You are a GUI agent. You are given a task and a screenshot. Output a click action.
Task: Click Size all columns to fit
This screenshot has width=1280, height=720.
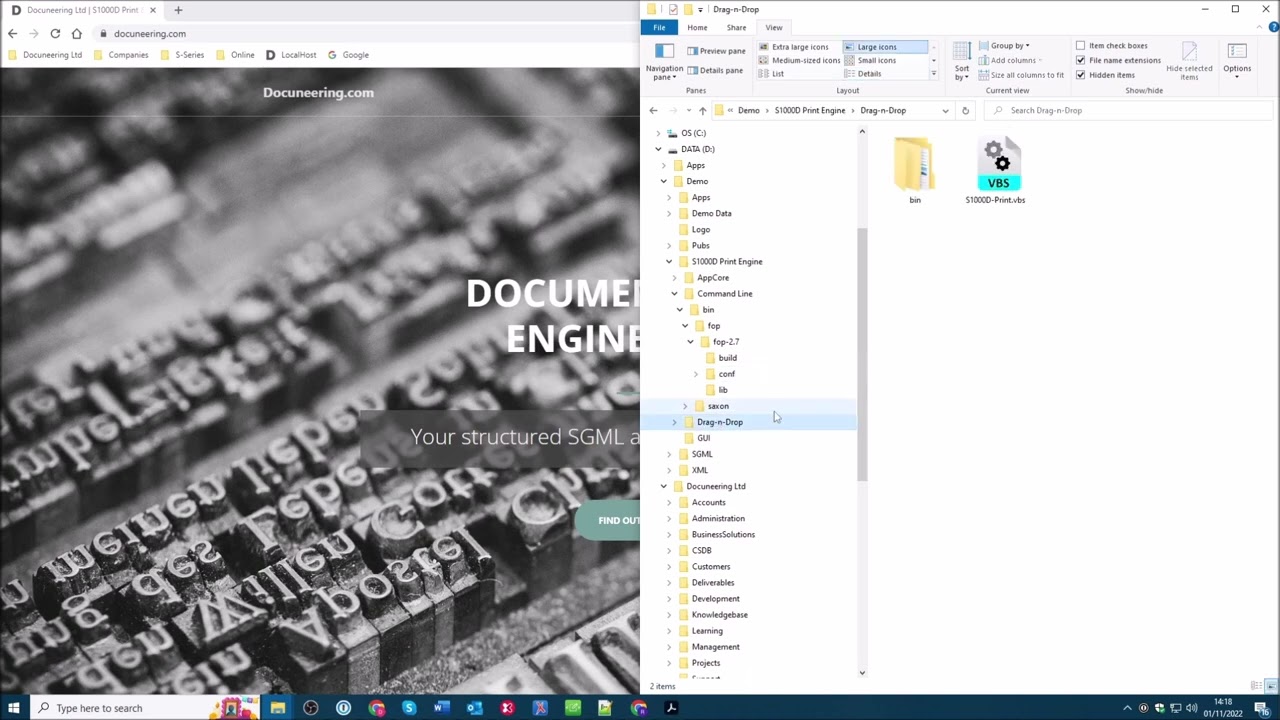point(1020,75)
